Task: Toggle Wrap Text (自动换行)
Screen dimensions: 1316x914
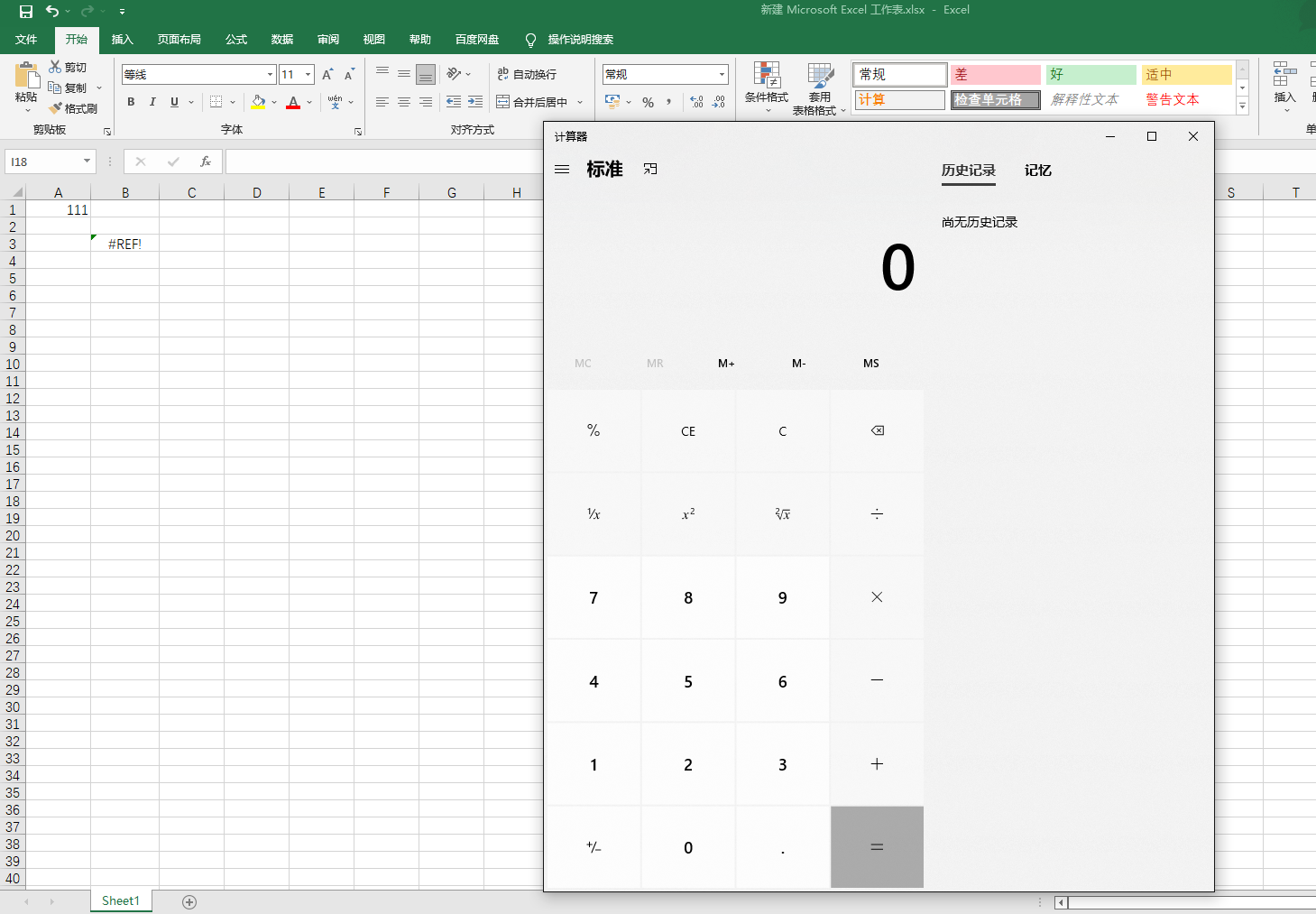Action: 527,74
